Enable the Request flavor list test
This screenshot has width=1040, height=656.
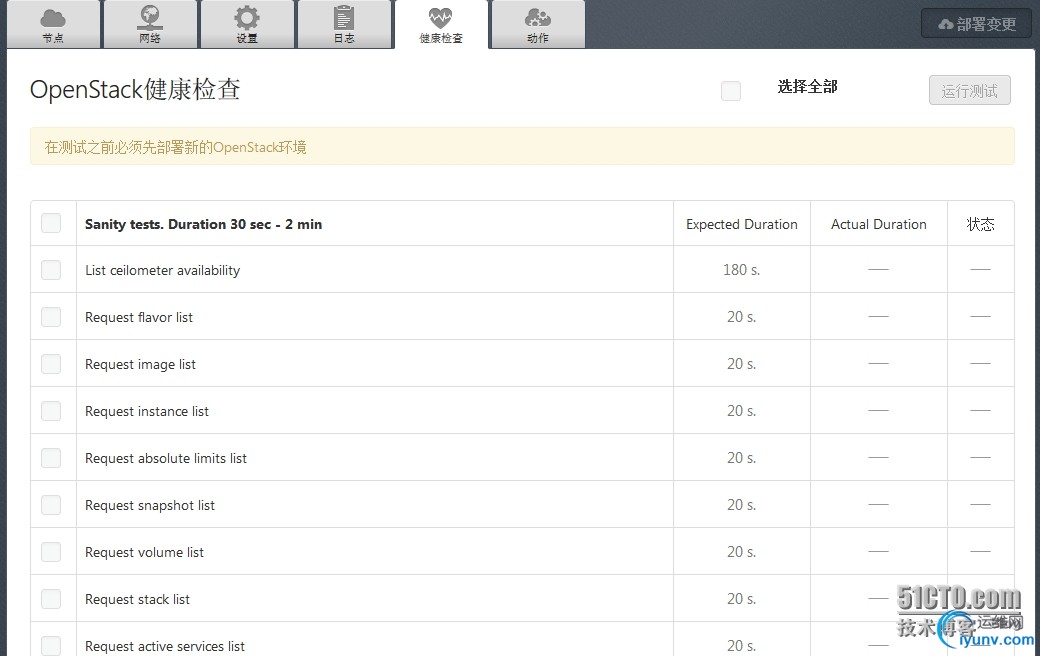(x=51, y=317)
